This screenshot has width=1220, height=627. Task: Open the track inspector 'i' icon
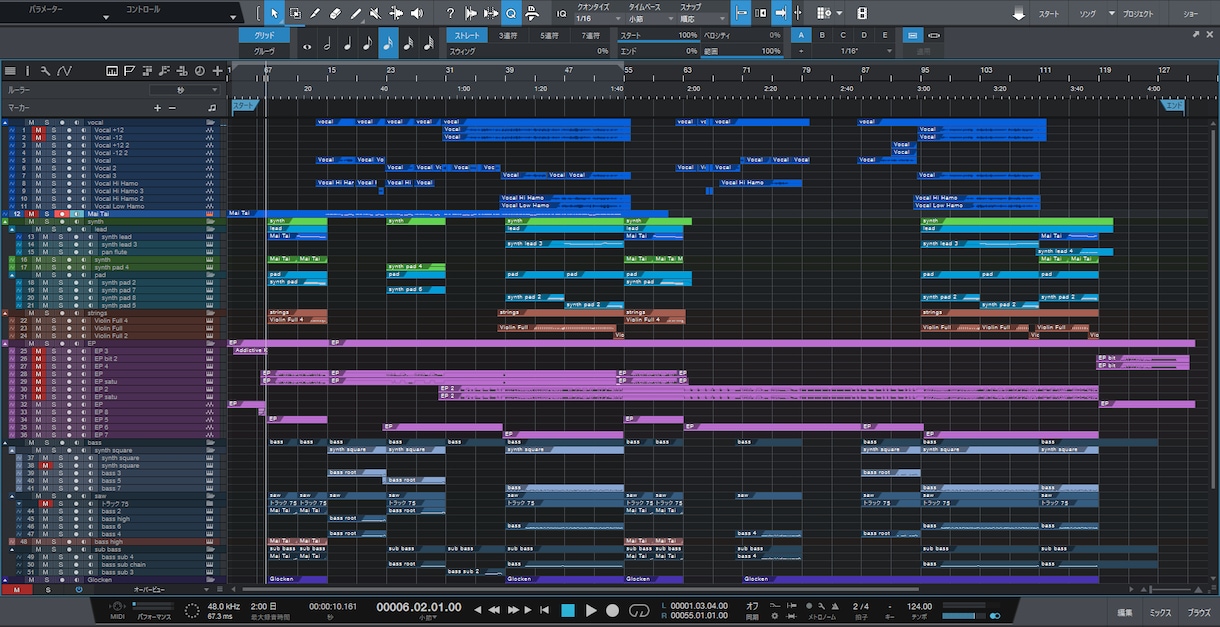(28, 71)
